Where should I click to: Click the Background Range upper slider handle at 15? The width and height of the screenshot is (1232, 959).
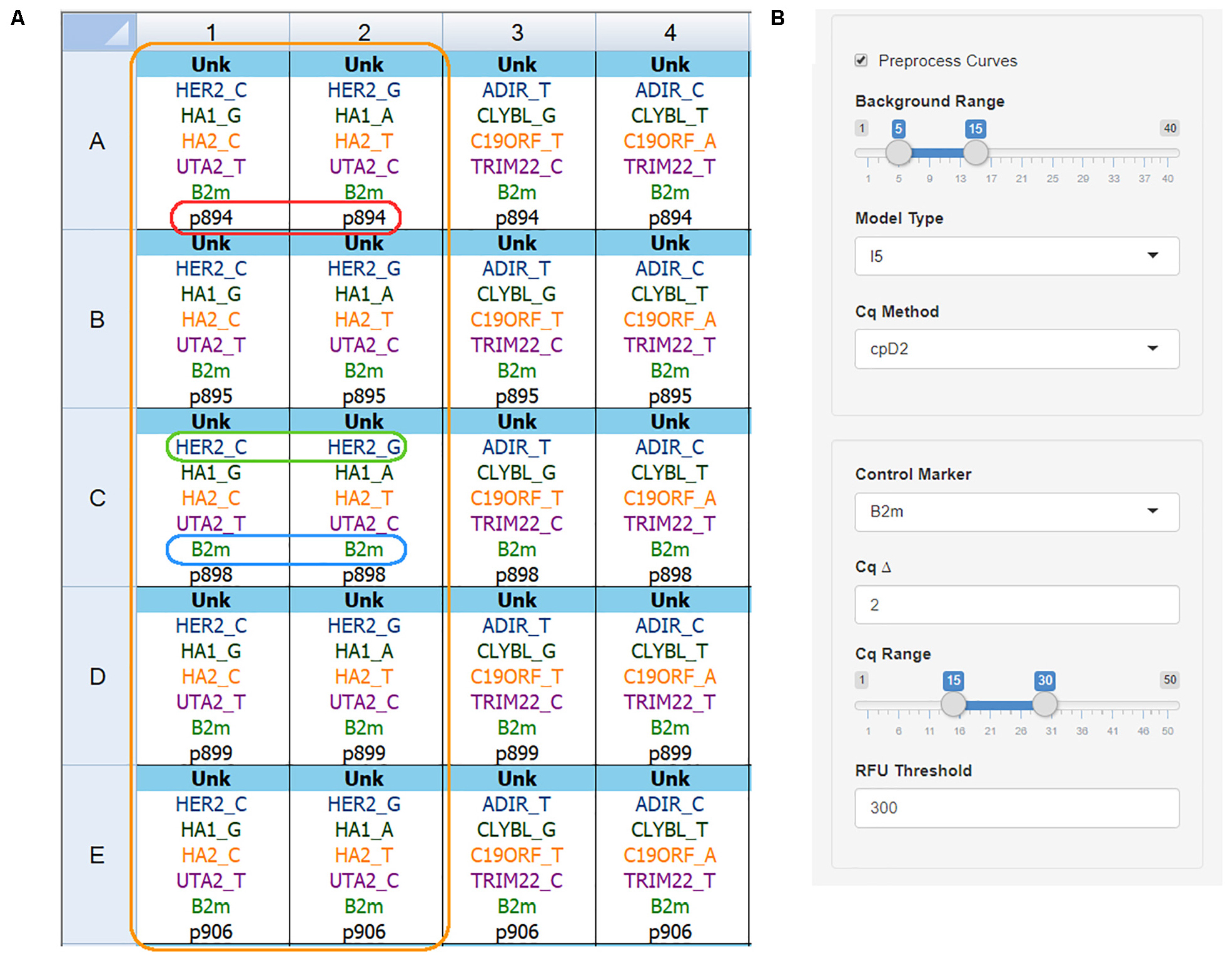(x=976, y=153)
